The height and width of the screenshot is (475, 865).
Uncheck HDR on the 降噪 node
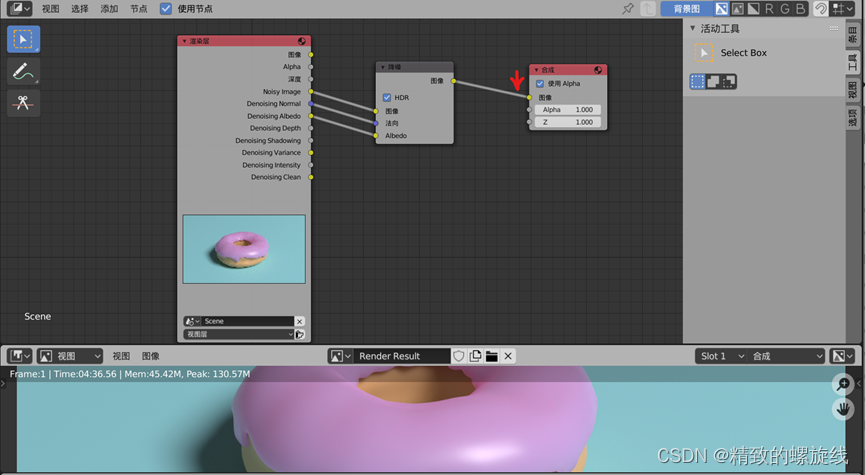pos(387,98)
